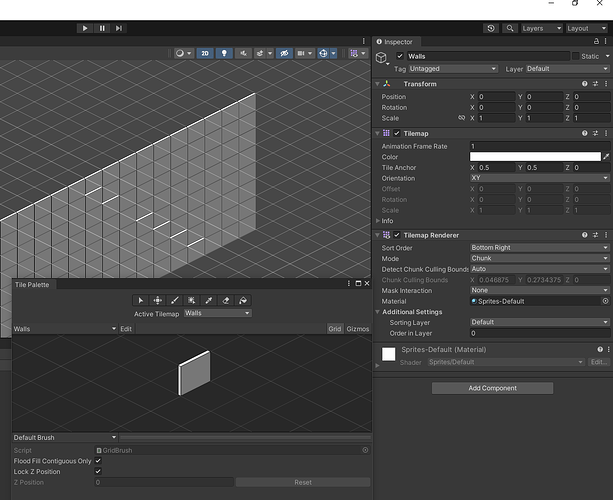
Task: Toggle scene lighting bulb icon
Action: [224, 53]
